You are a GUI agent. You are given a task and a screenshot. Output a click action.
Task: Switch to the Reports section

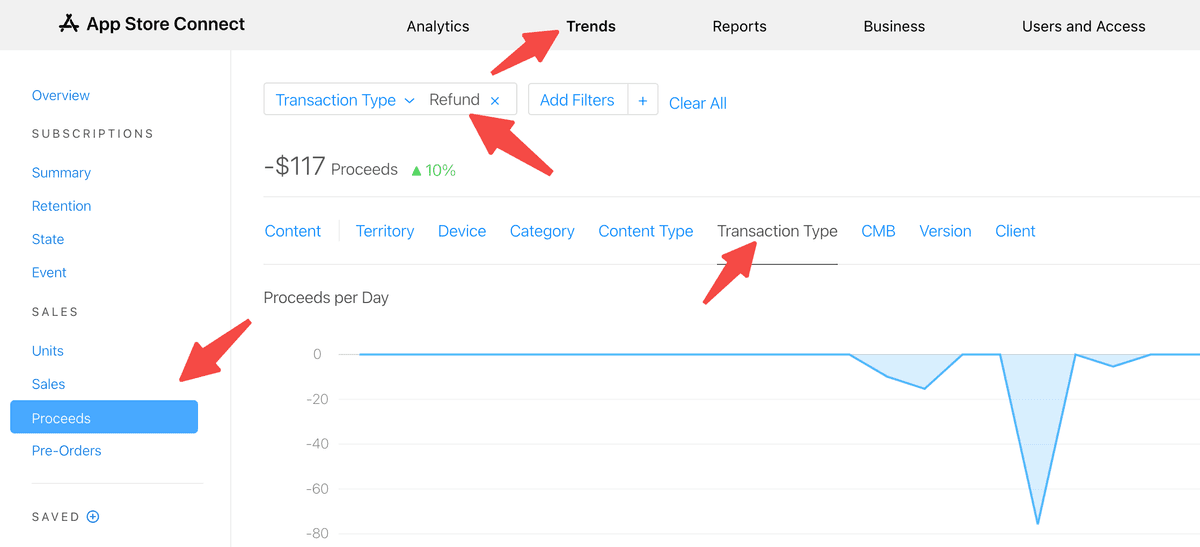coord(739,26)
